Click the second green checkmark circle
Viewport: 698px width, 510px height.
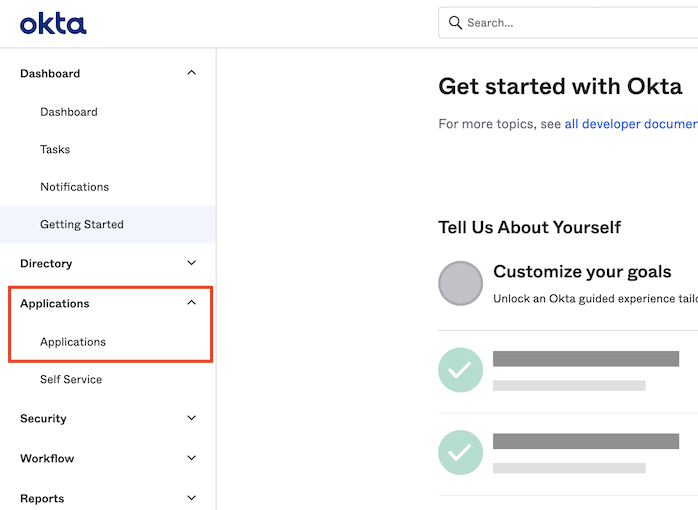[x=460, y=453]
